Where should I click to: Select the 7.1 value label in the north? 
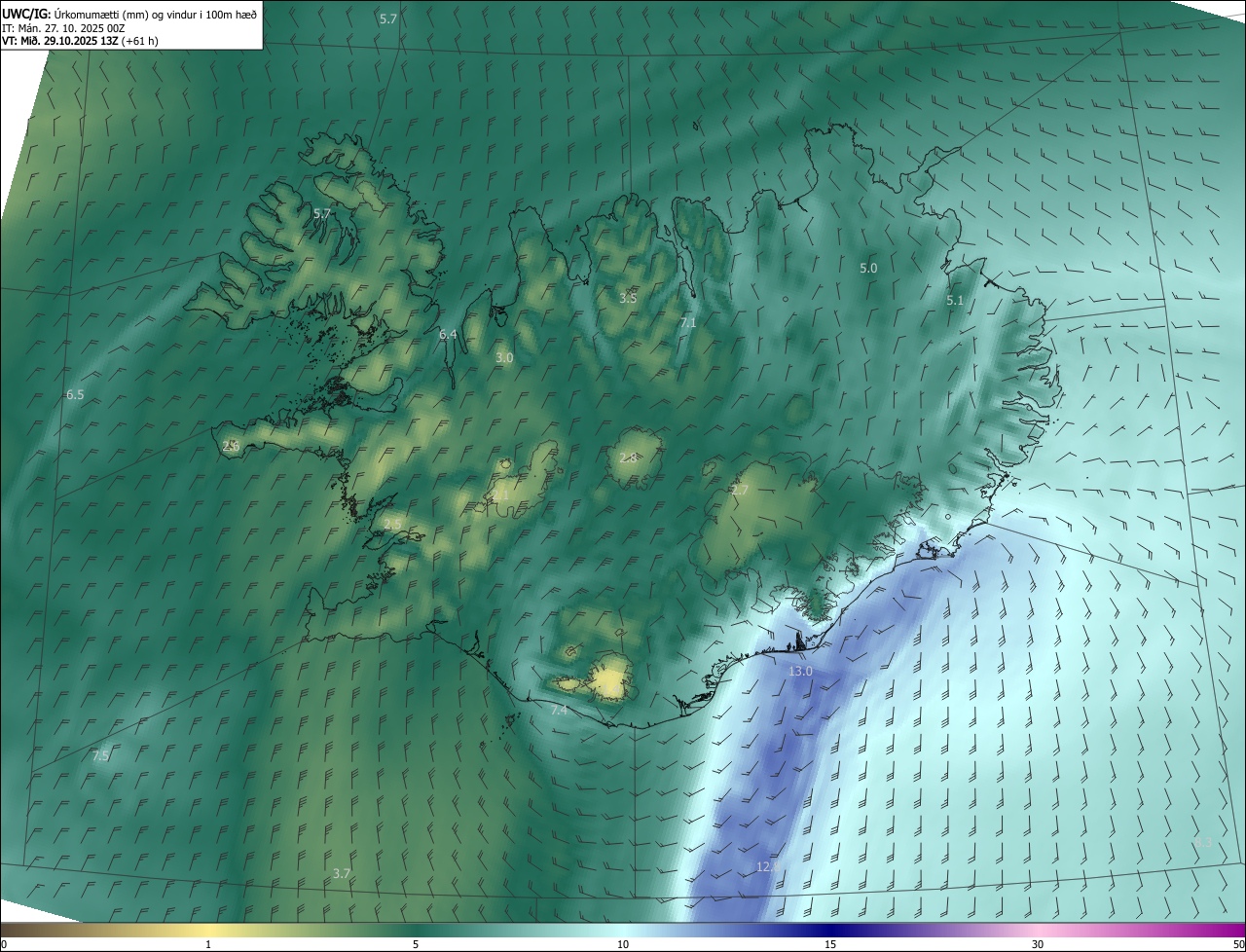coord(688,322)
